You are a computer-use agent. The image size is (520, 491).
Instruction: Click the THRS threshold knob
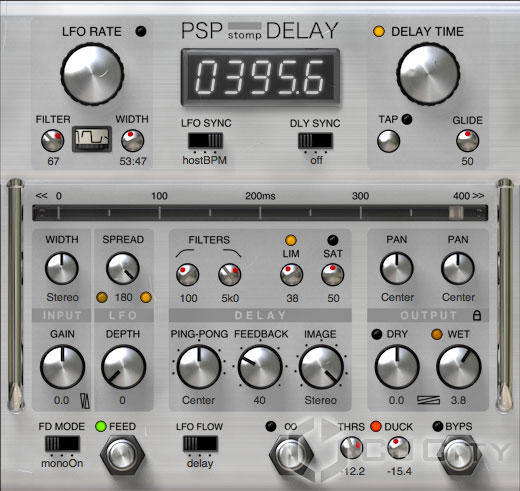[351, 448]
